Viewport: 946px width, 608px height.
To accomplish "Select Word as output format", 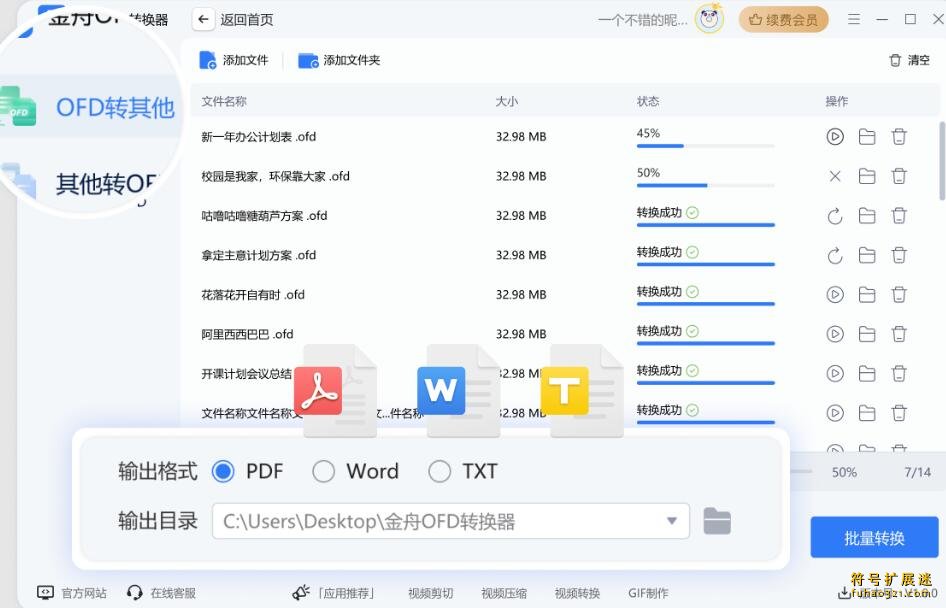I will [x=323, y=471].
